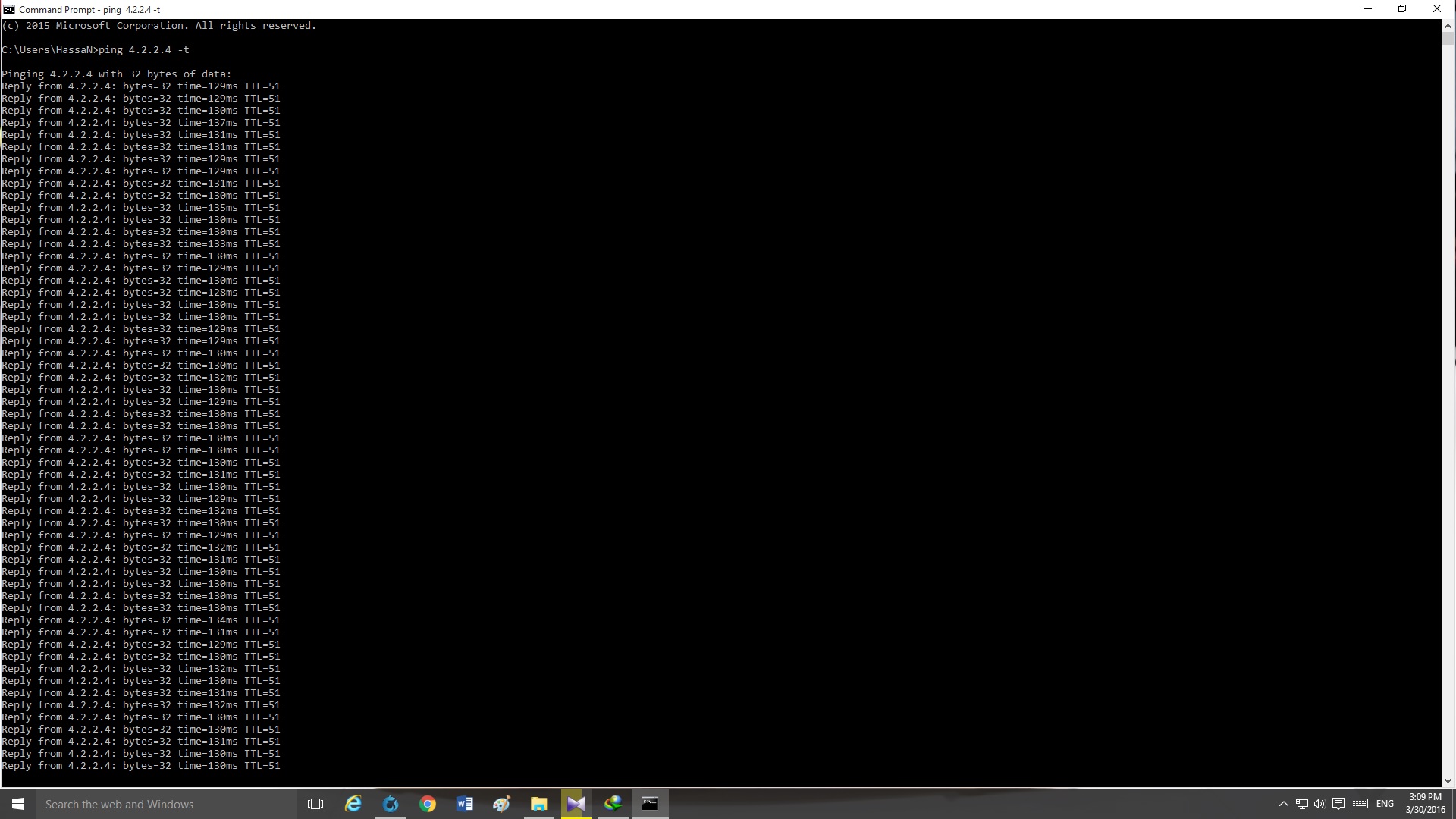
Task: Open the network status tray icon
Action: click(x=1301, y=804)
